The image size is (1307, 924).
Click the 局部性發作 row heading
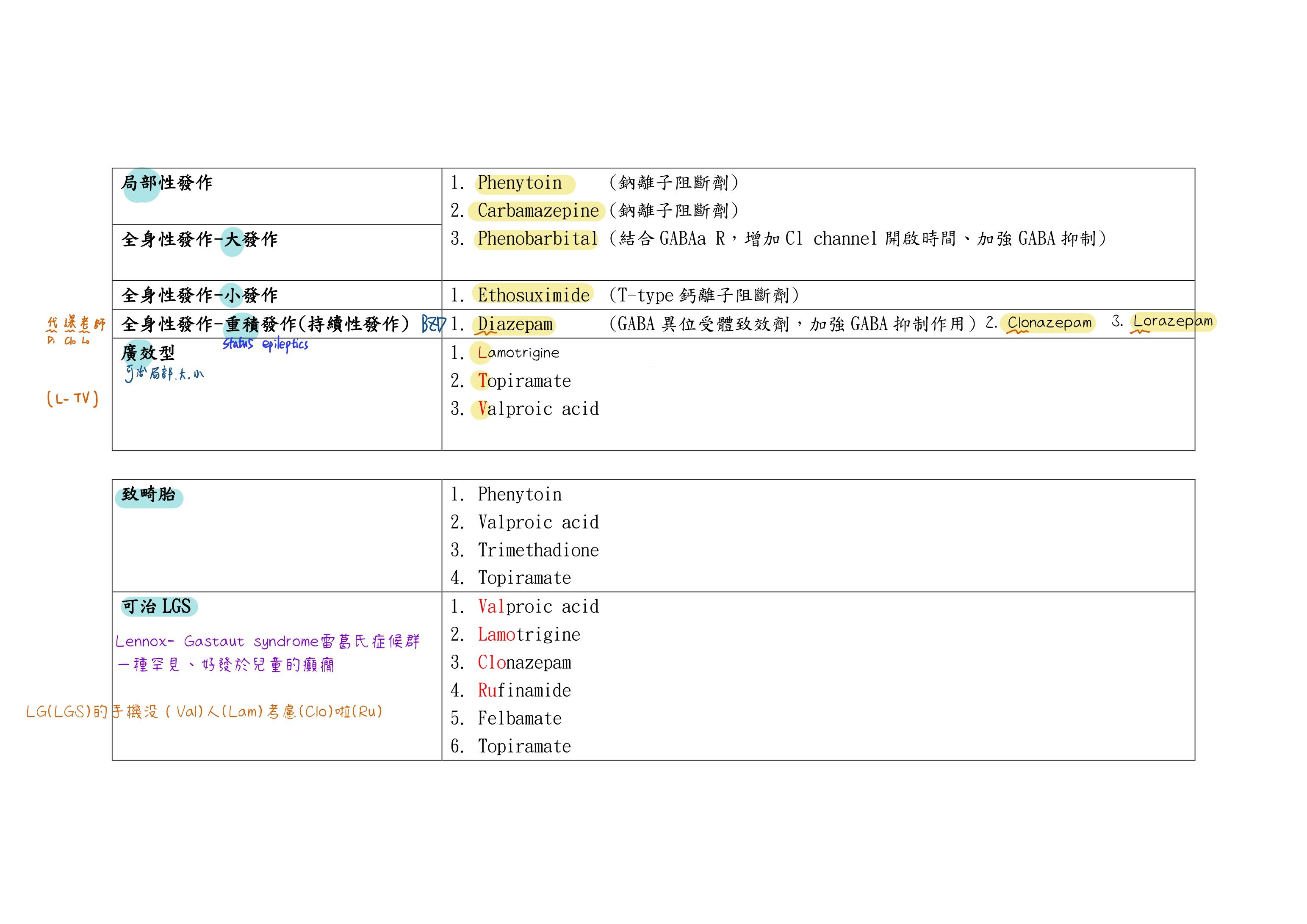click(x=166, y=183)
